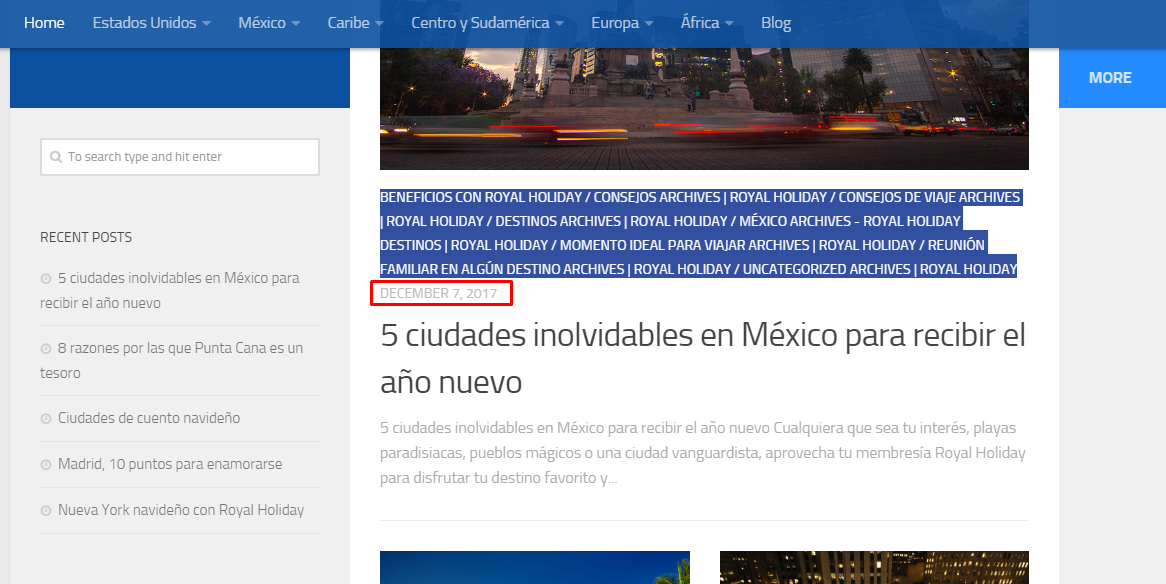
Task: Click 'UNCATEGORIZED ARCHIVES | ROYAL HOLIDAY' category link
Action: tap(880, 269)
